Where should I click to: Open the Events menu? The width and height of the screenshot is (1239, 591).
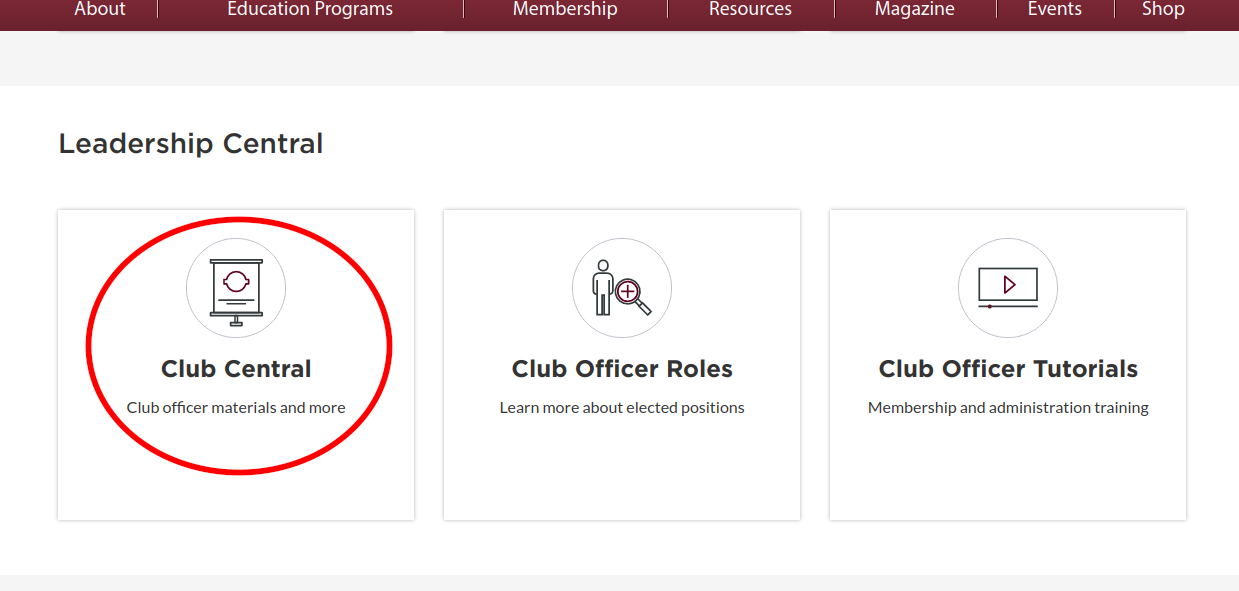point(1055,10)
